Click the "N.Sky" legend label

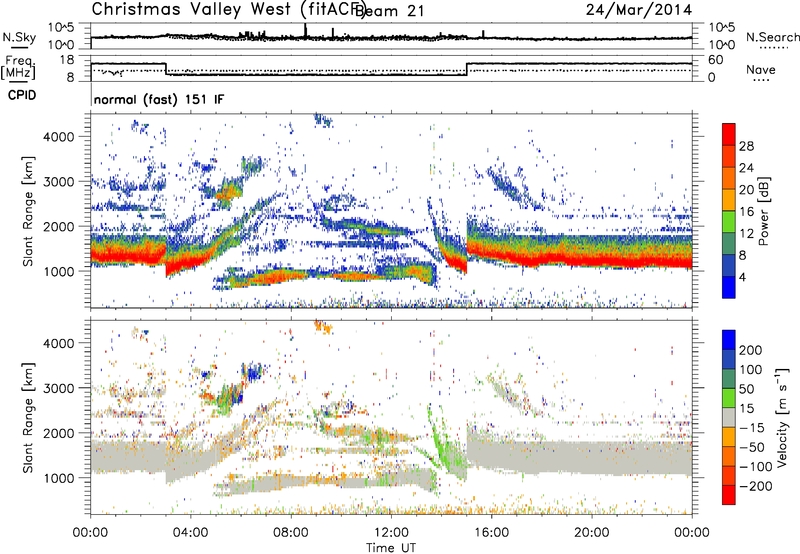point(19,38)
